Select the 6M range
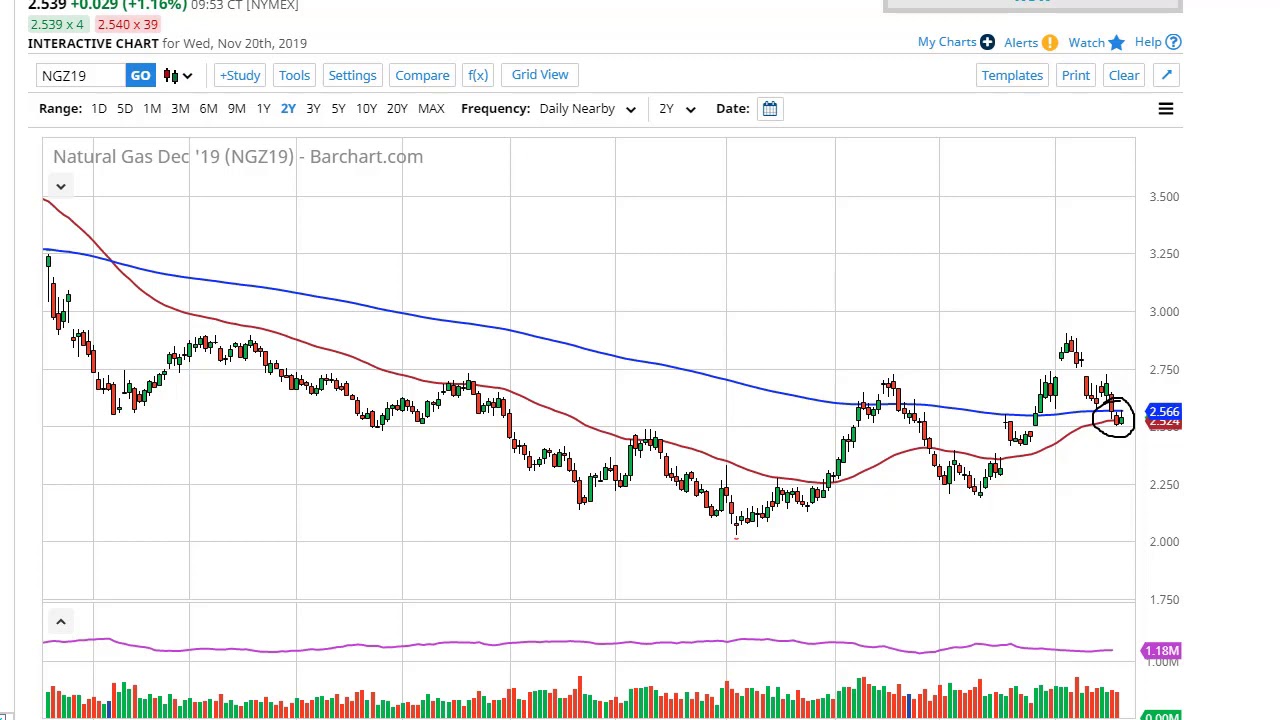The image size is (1280, 720). pos(208,108)
